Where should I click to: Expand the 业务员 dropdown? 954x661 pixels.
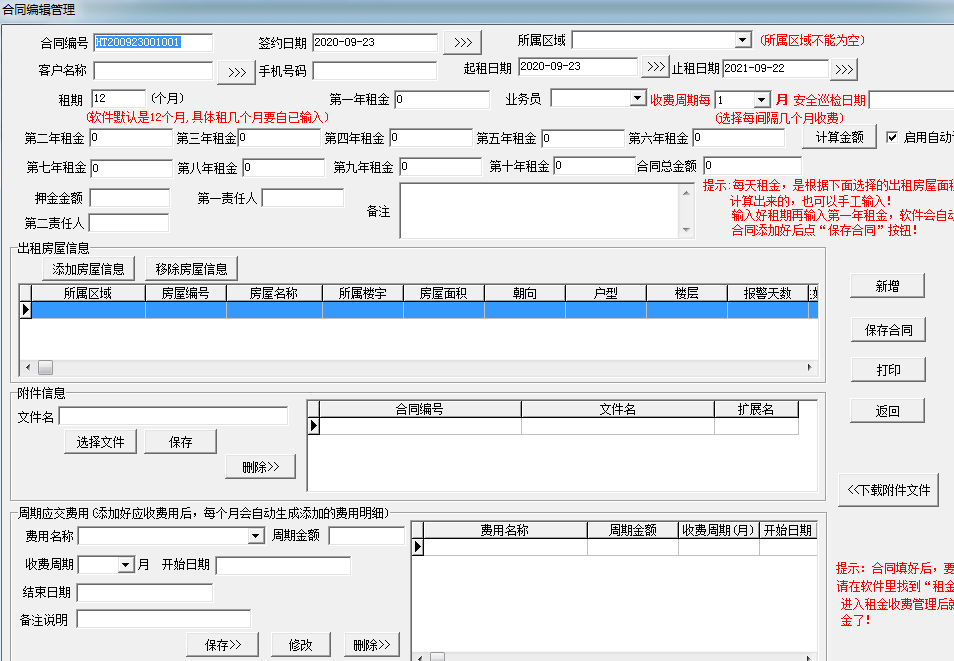click(637, 97)
